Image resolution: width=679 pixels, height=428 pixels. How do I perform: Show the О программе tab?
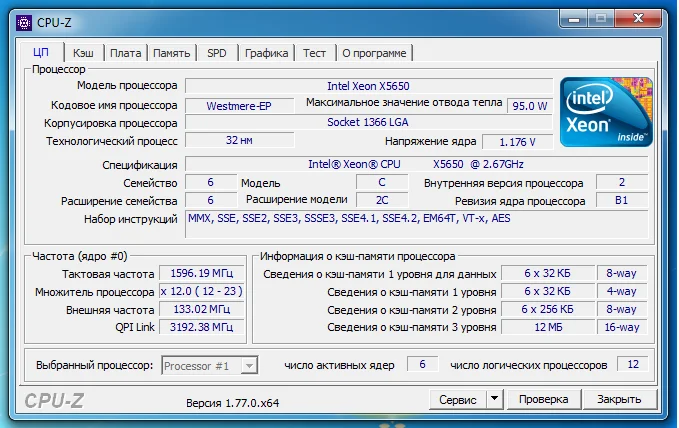click(x=374, y=53)
